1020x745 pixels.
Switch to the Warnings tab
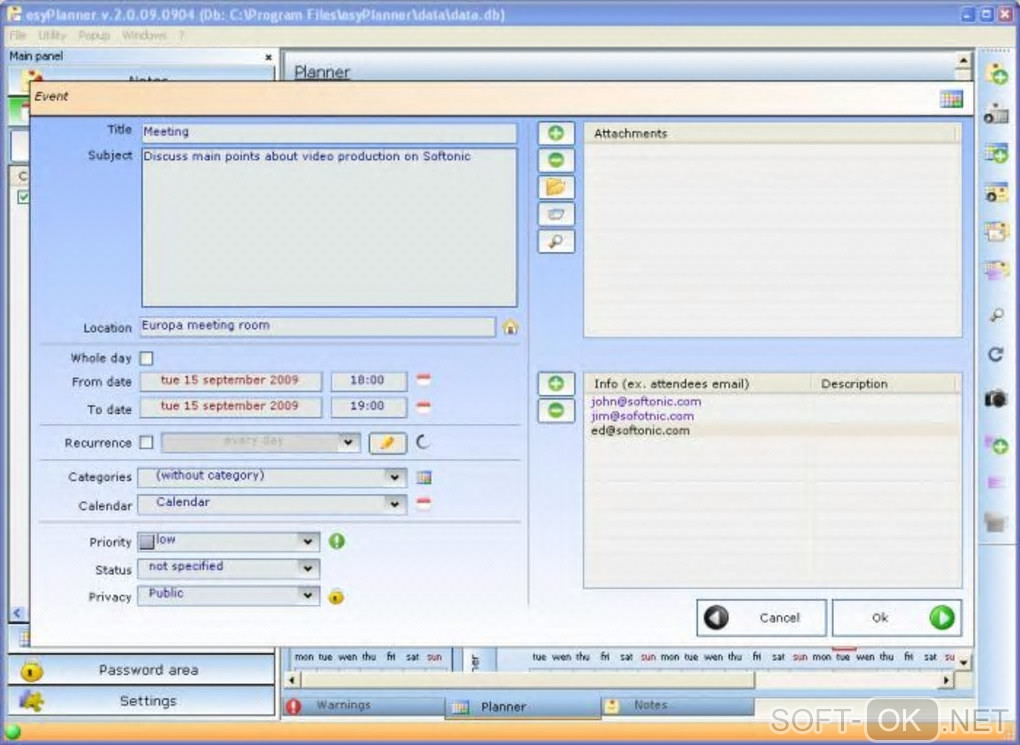coord(364,706)
